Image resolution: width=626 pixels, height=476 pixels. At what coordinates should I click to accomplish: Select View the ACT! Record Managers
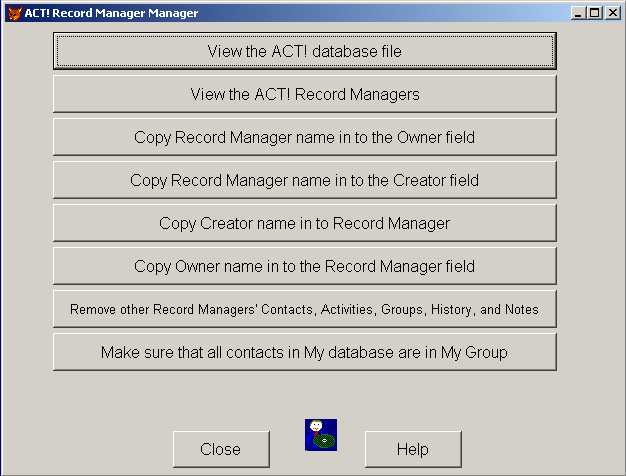(x=305, y=94)
